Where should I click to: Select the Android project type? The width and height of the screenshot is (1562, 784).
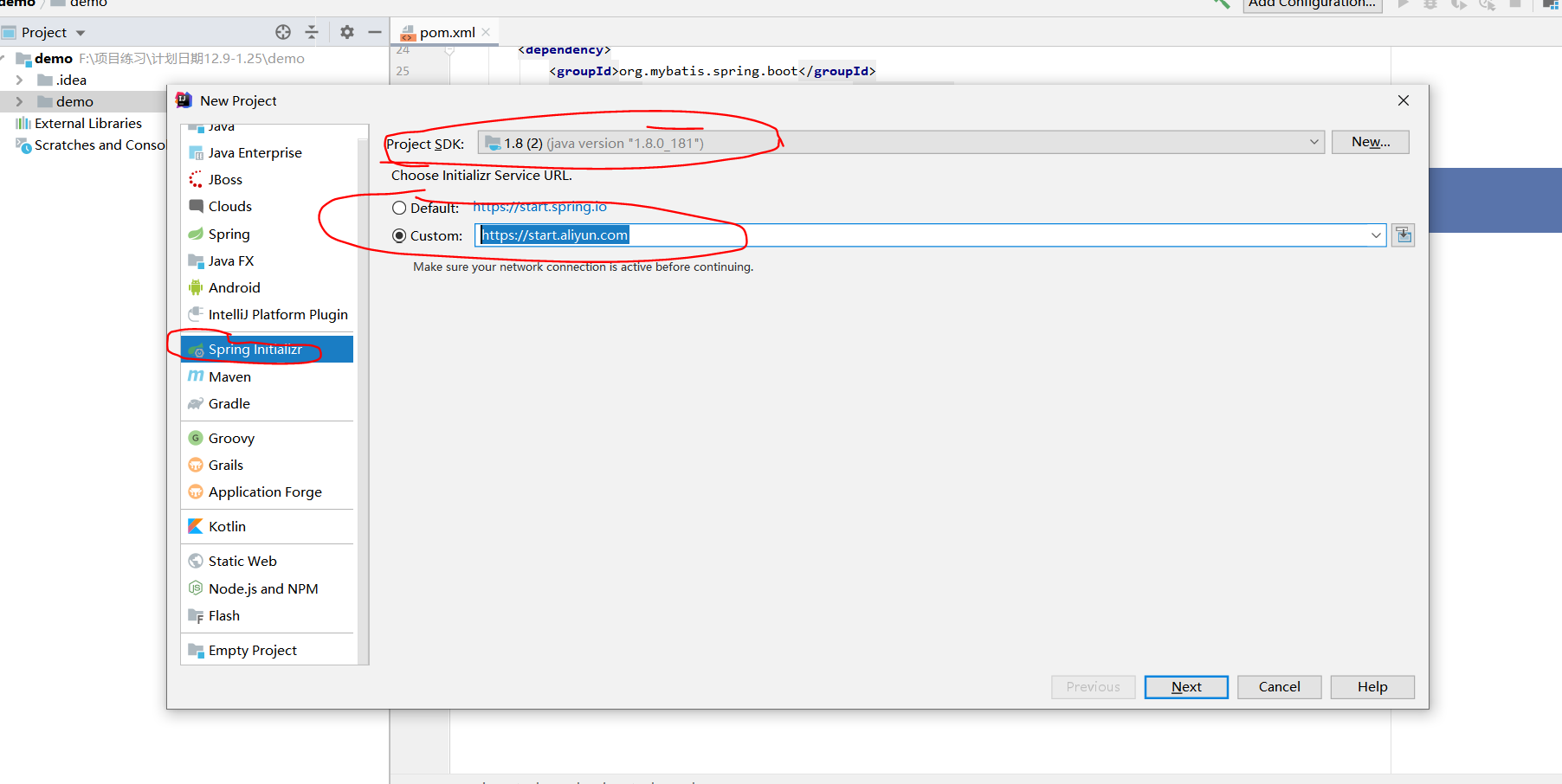pyautogui.click(x=267, y=287)
